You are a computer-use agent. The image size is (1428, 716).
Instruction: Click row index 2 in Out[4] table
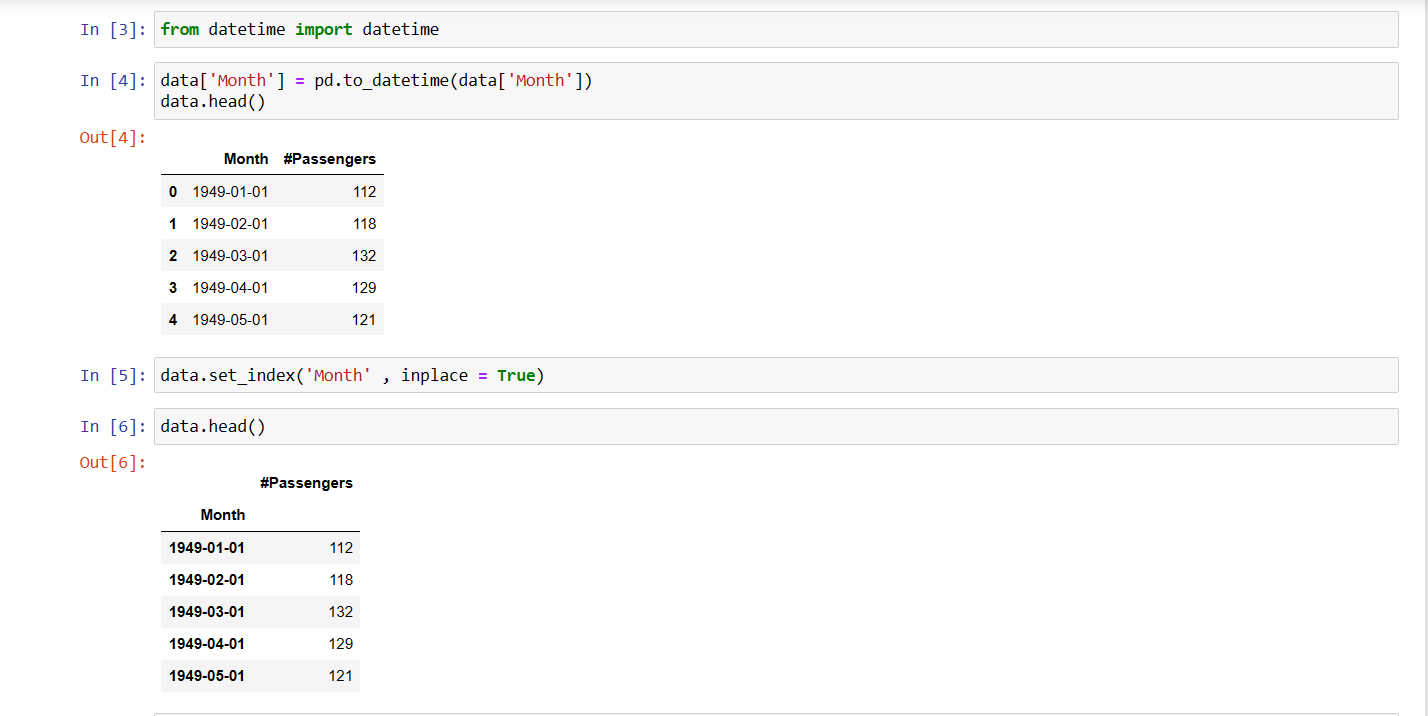tap(173, 256)
